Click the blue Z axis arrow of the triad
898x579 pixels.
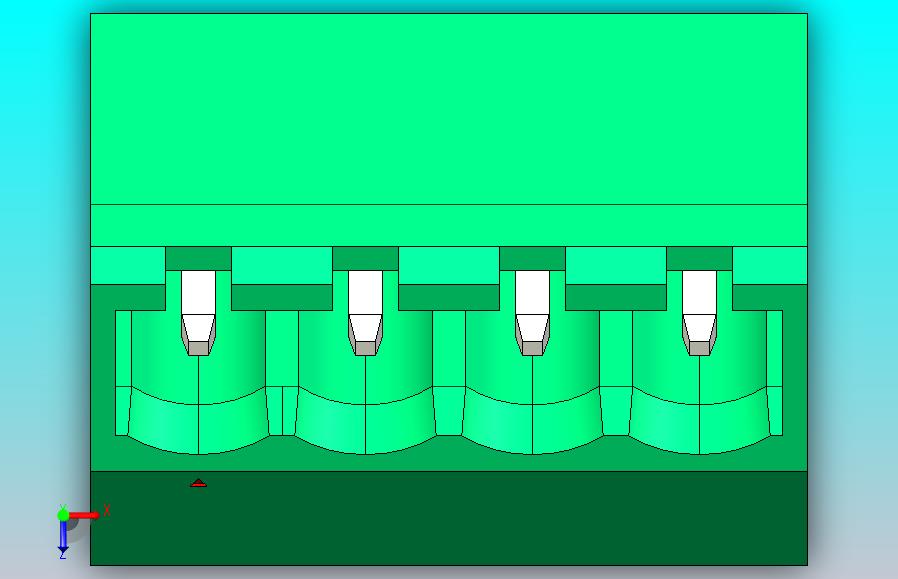63,537
